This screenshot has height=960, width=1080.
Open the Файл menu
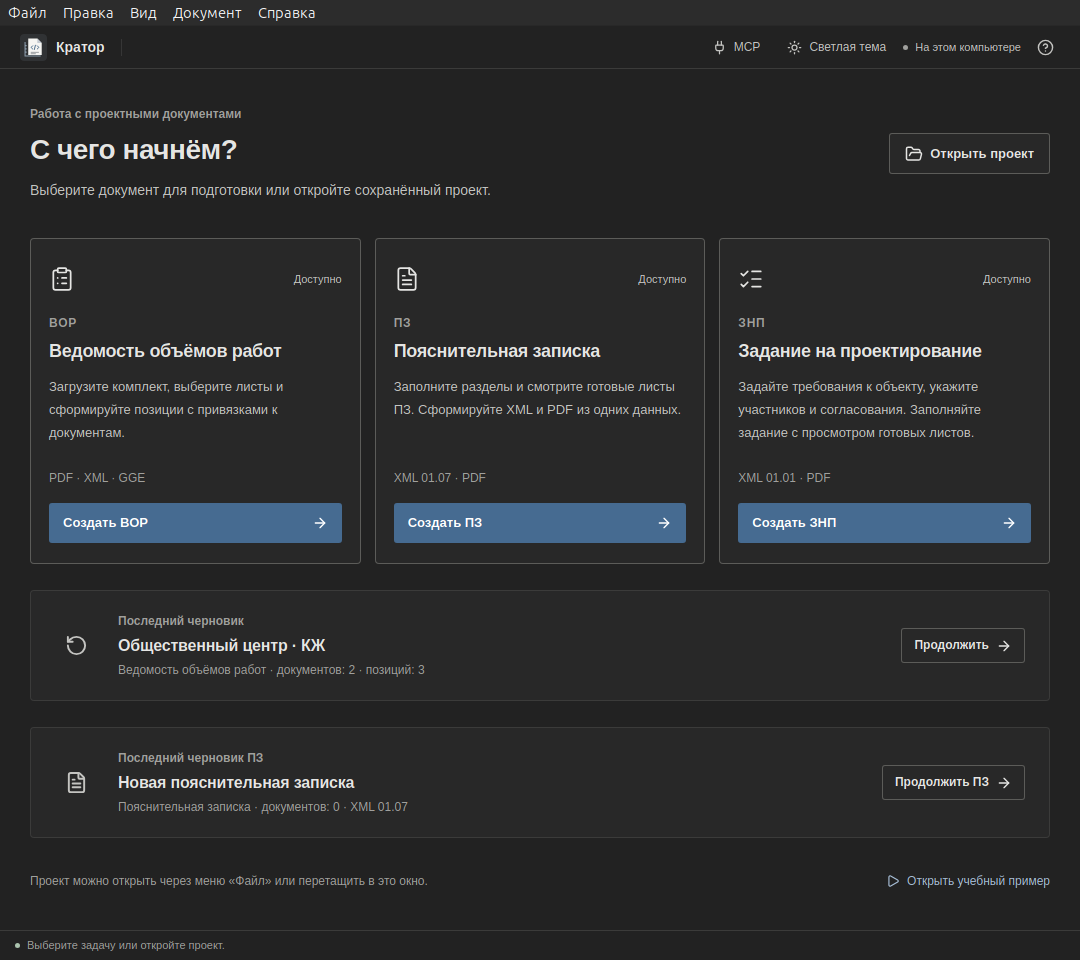tap(27, 13)
